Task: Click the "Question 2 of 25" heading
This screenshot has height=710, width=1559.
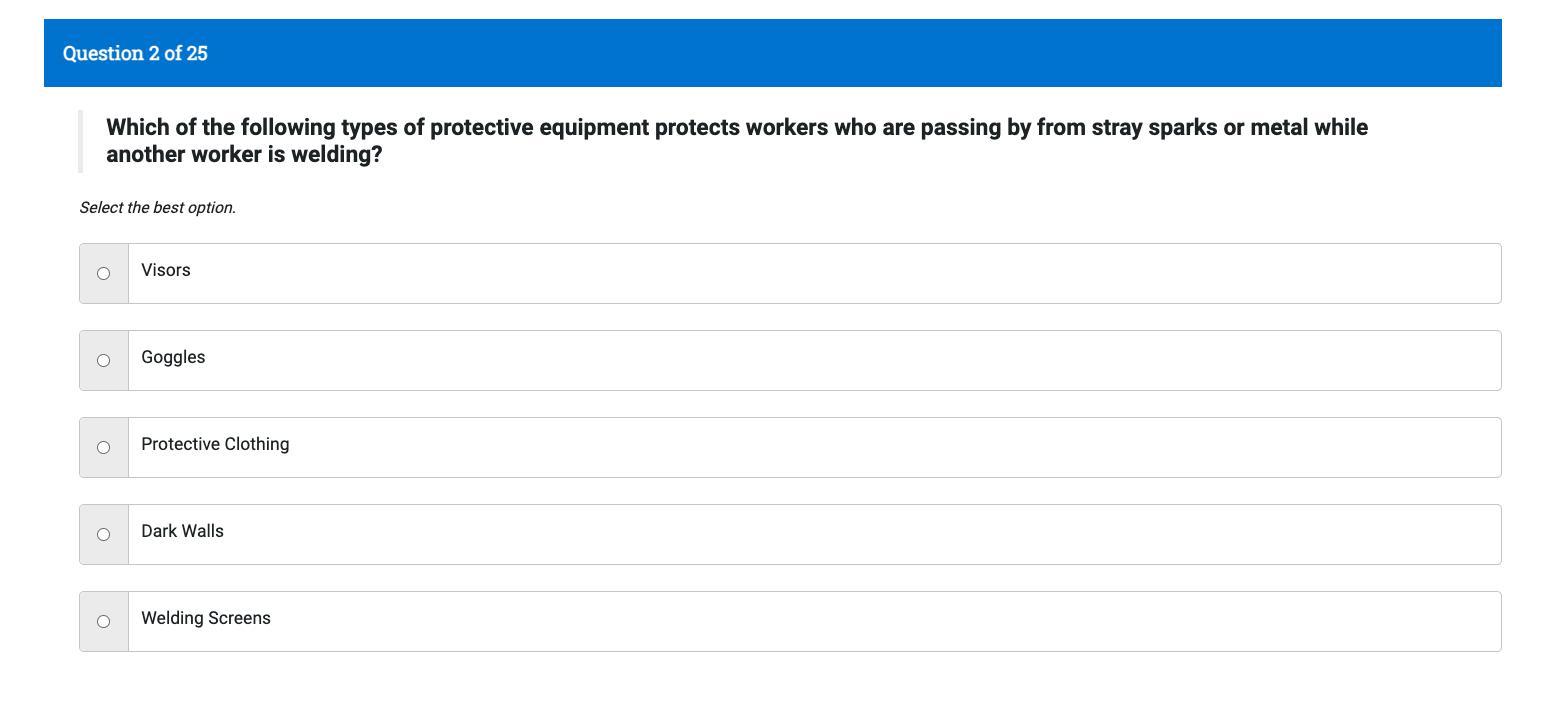Action: (135, 53)
